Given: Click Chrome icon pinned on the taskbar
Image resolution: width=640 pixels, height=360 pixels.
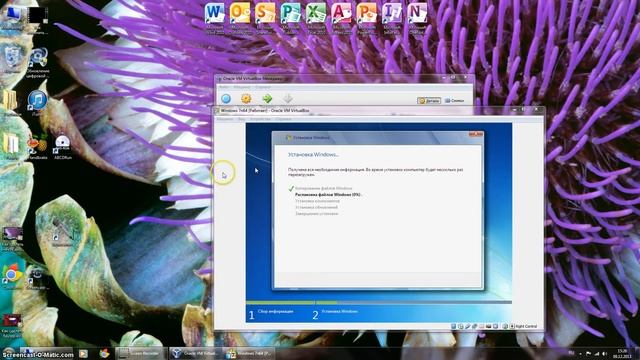Looking at the screenshot, I should coord(104,353).
